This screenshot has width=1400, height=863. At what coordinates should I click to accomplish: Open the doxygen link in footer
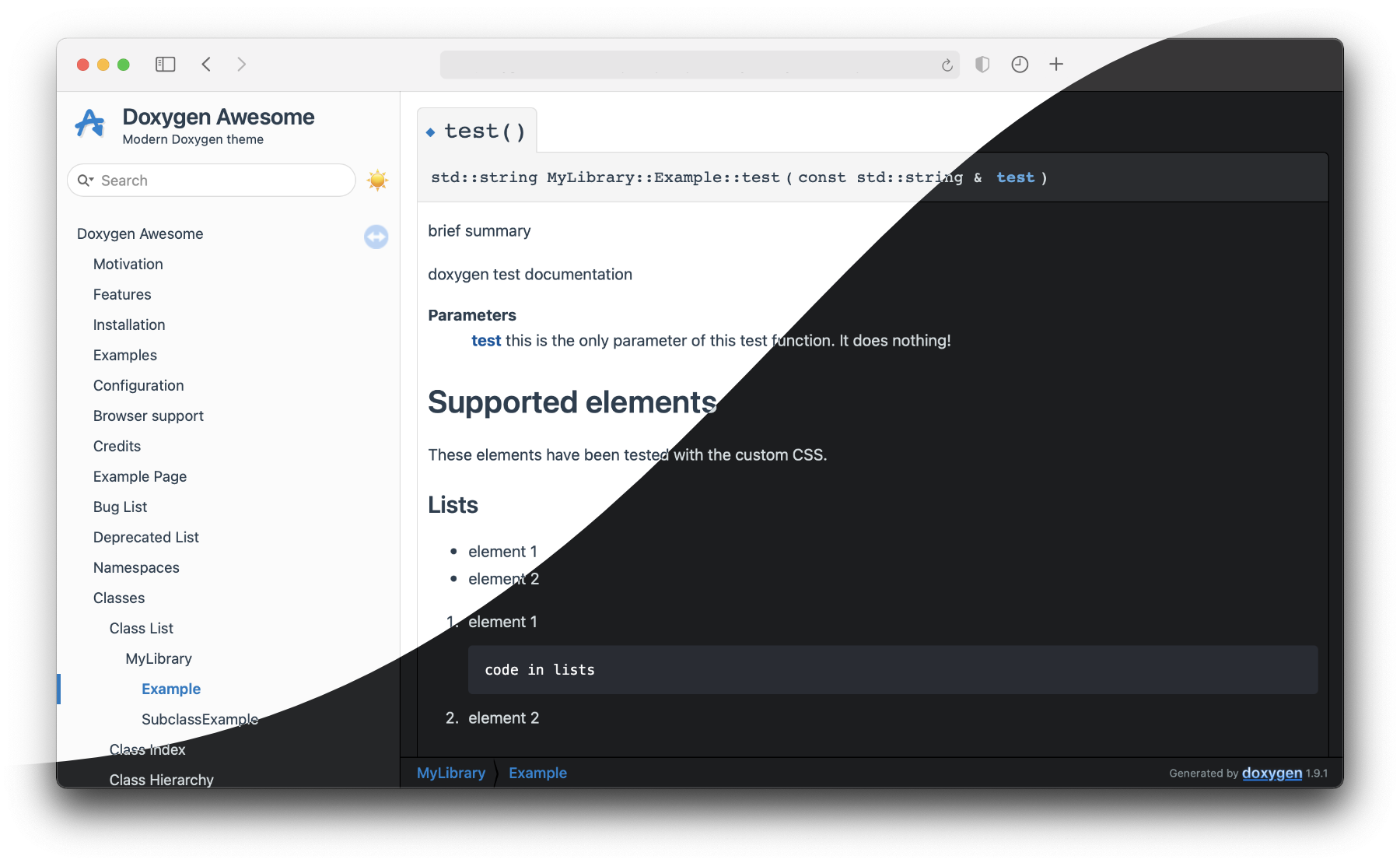pyautogui.click(x=1272, y=774)
